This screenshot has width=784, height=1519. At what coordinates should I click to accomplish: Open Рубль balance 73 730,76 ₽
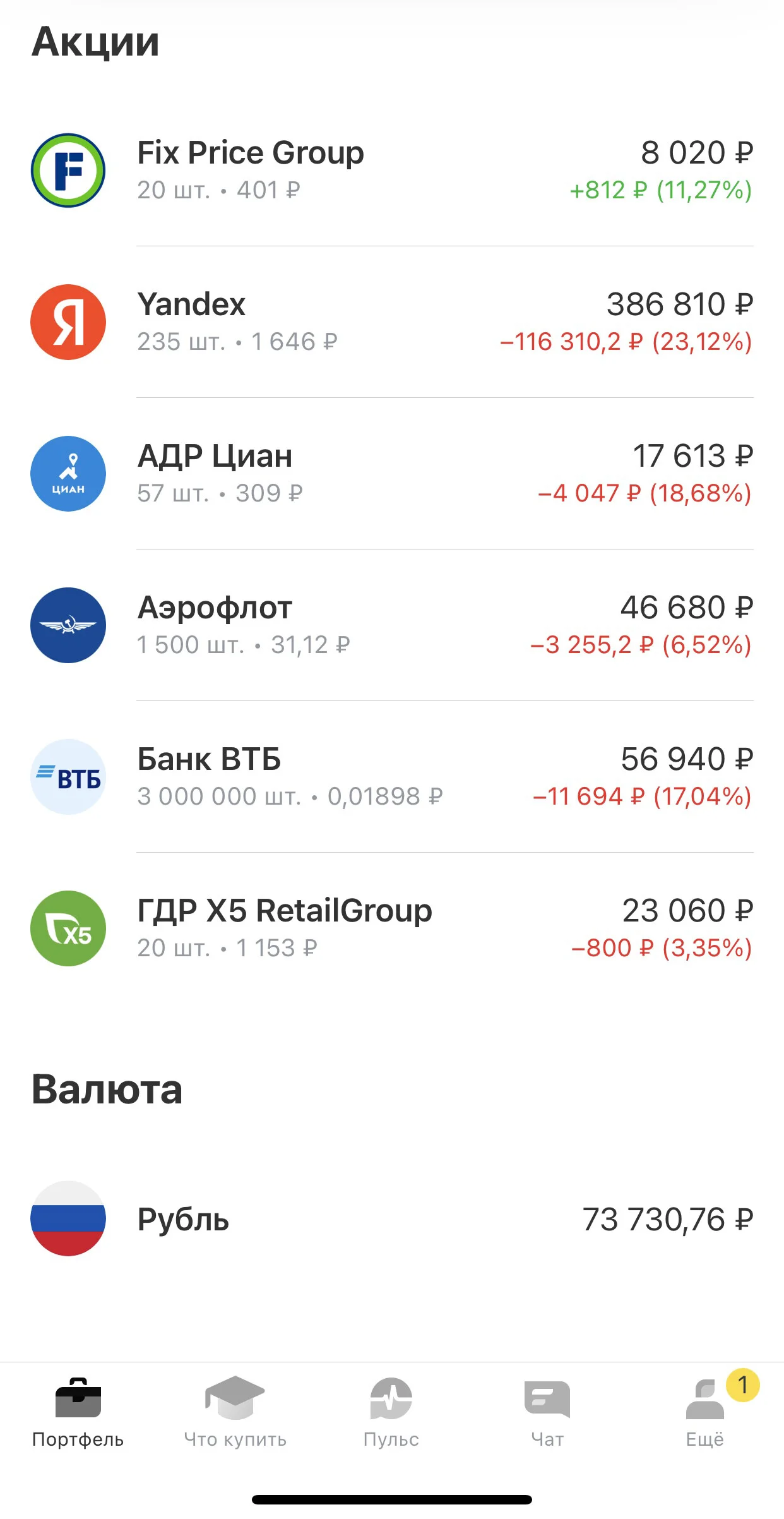click(668, 1219)
